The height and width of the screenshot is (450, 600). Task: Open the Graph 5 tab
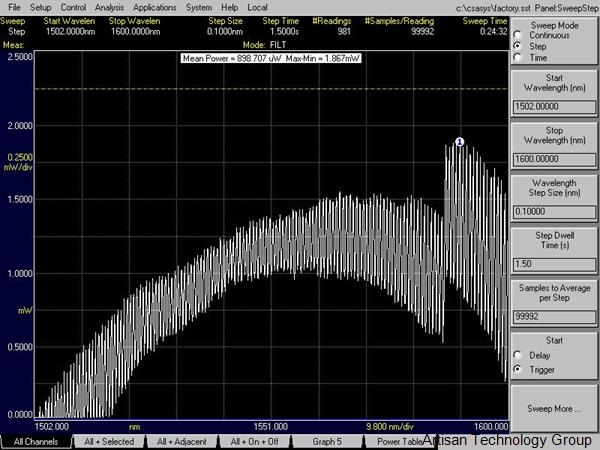(x=327, y=441)
